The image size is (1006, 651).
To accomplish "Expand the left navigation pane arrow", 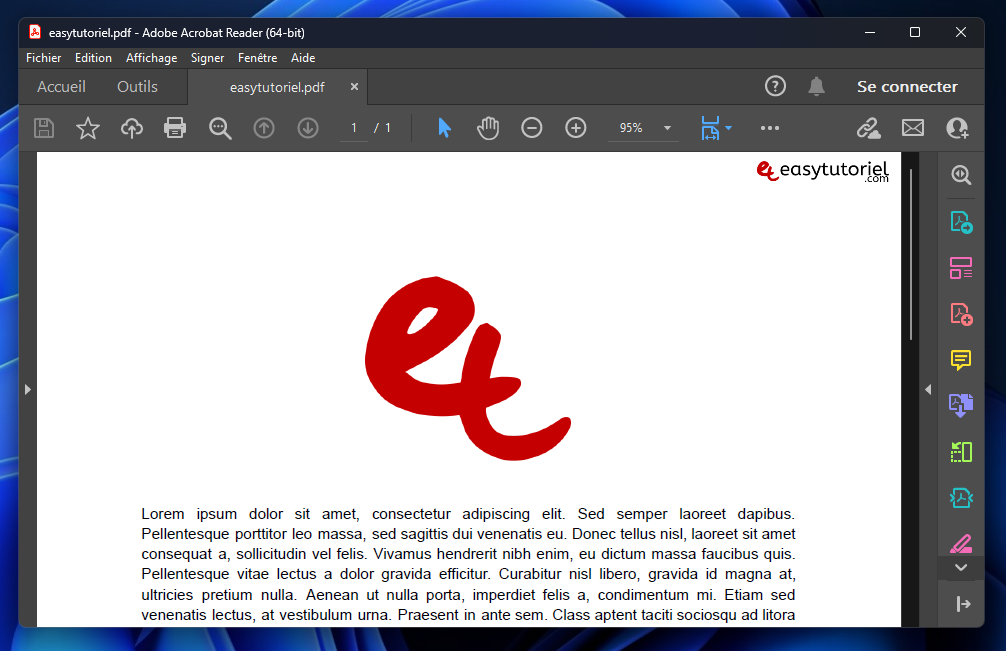I will point(28,389).
